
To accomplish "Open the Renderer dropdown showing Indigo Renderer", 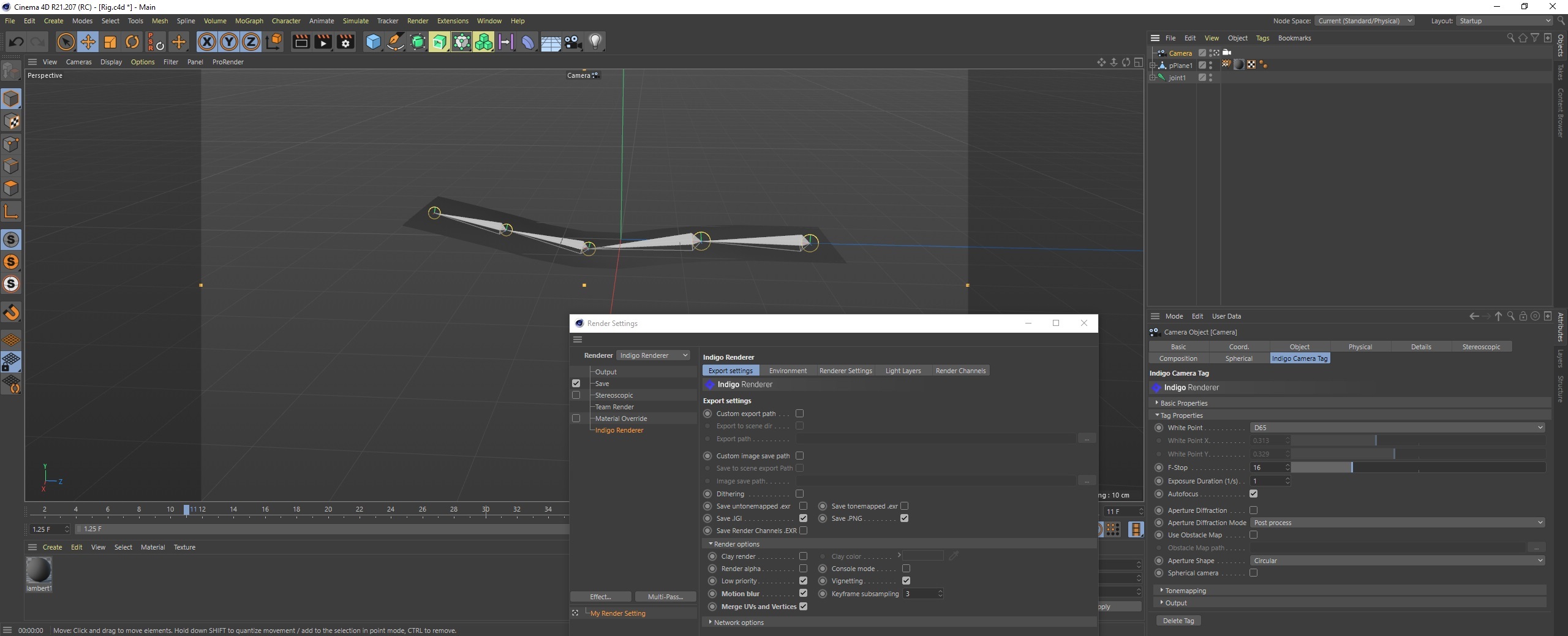I will (654, 355).
